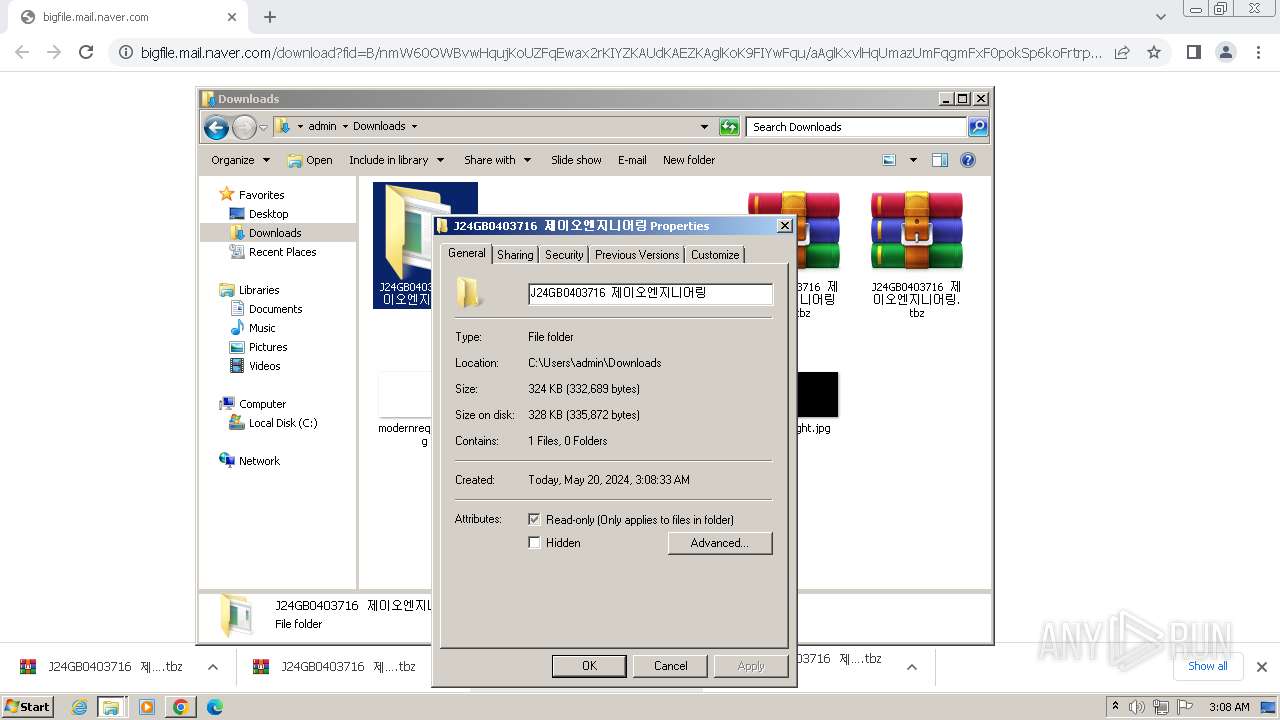The height and width of the screenshot is (720, 1280).
Task: Reload the Chrome page
Action: 86,52
